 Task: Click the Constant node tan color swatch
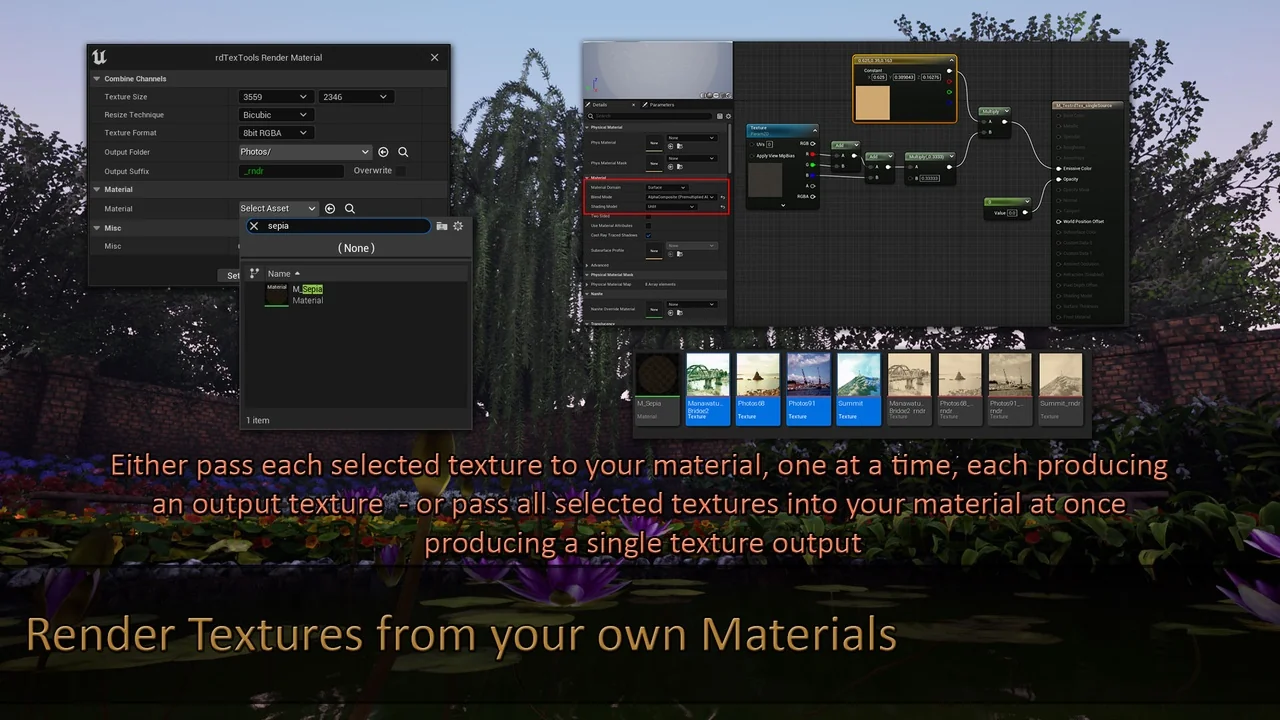point(873,102)
